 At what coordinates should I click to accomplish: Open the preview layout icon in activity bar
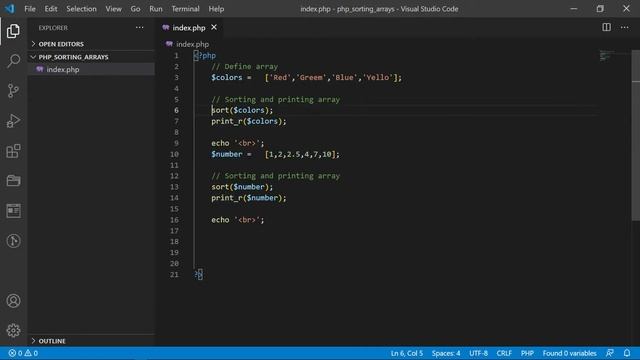(13, 211)
